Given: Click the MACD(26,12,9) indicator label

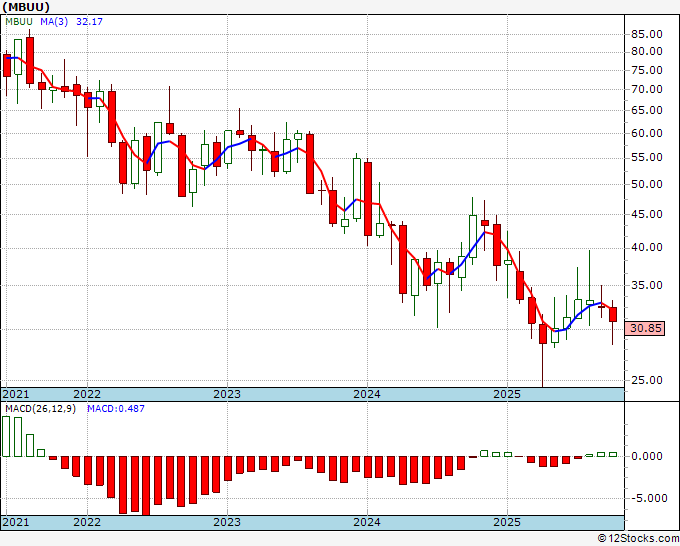Looking at the screenshot, I should [40, 409].
